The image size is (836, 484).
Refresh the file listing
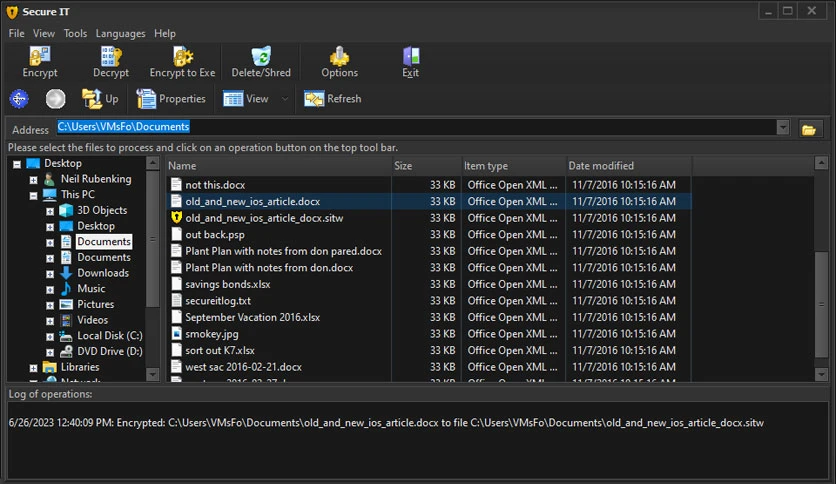[333, 99]
